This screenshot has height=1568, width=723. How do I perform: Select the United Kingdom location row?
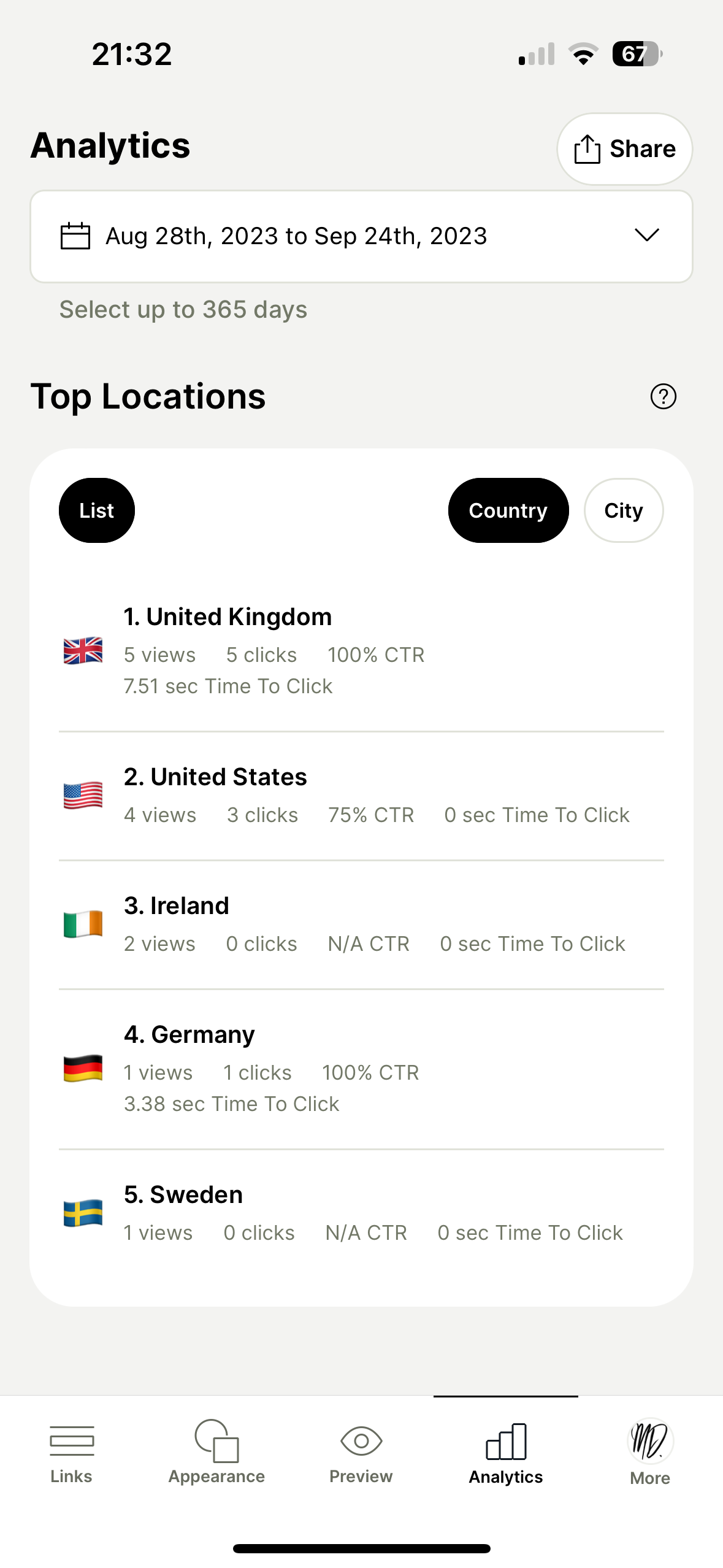(361, 651)
